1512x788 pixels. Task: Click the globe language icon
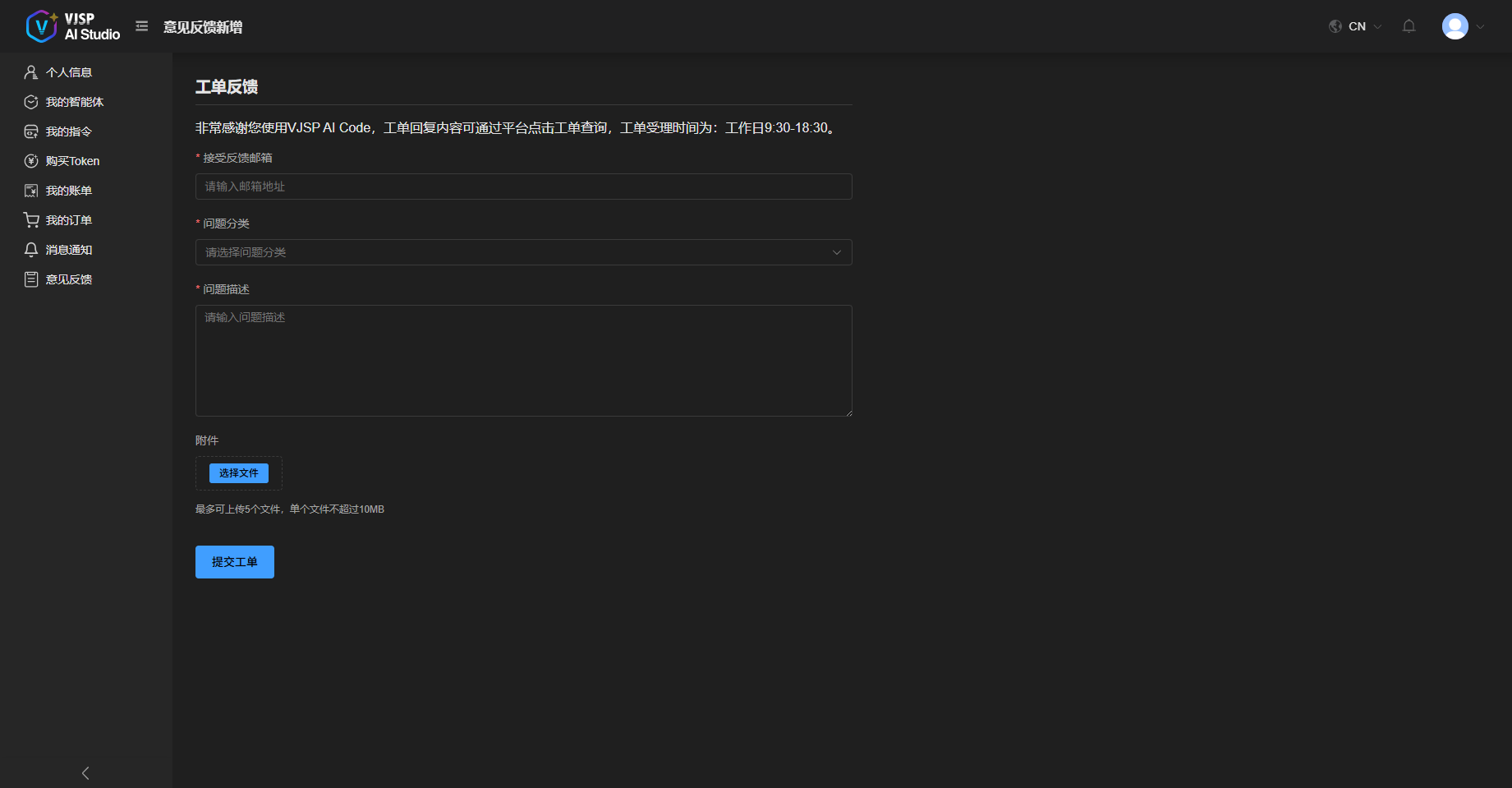[x=1335, y=26]
